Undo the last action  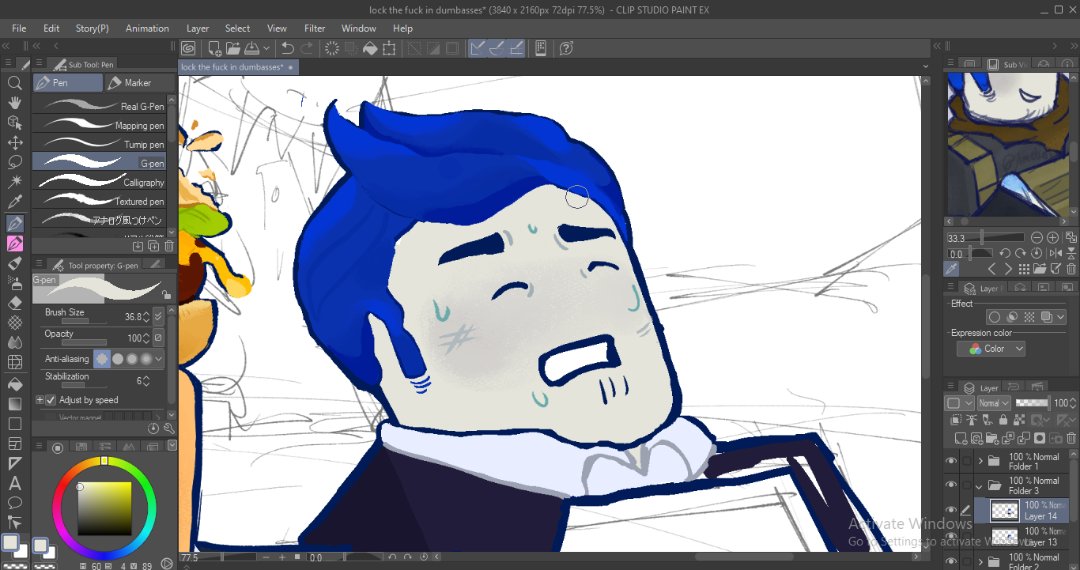click(x=287, y=48)
